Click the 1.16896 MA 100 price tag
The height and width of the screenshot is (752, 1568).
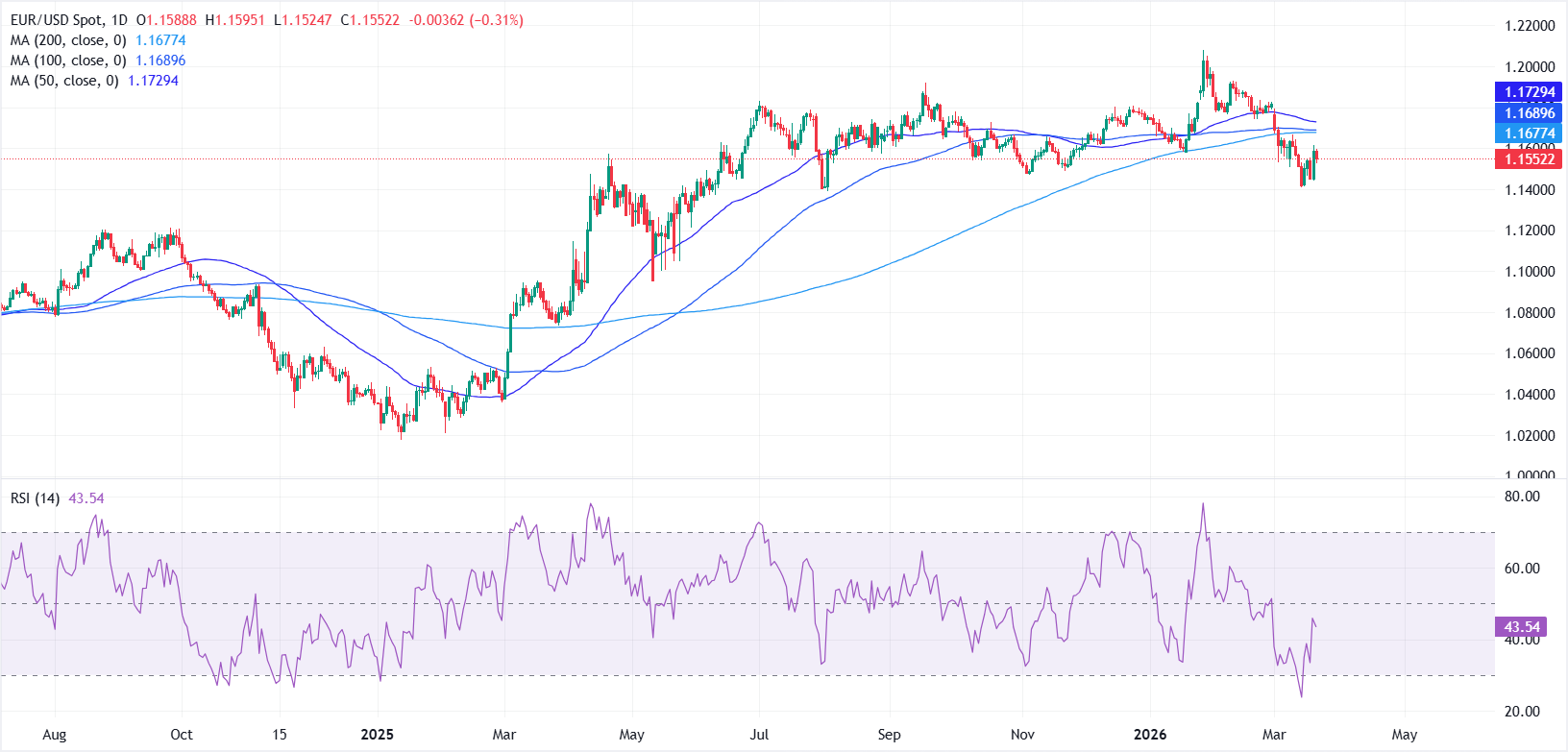[1529, 113]
